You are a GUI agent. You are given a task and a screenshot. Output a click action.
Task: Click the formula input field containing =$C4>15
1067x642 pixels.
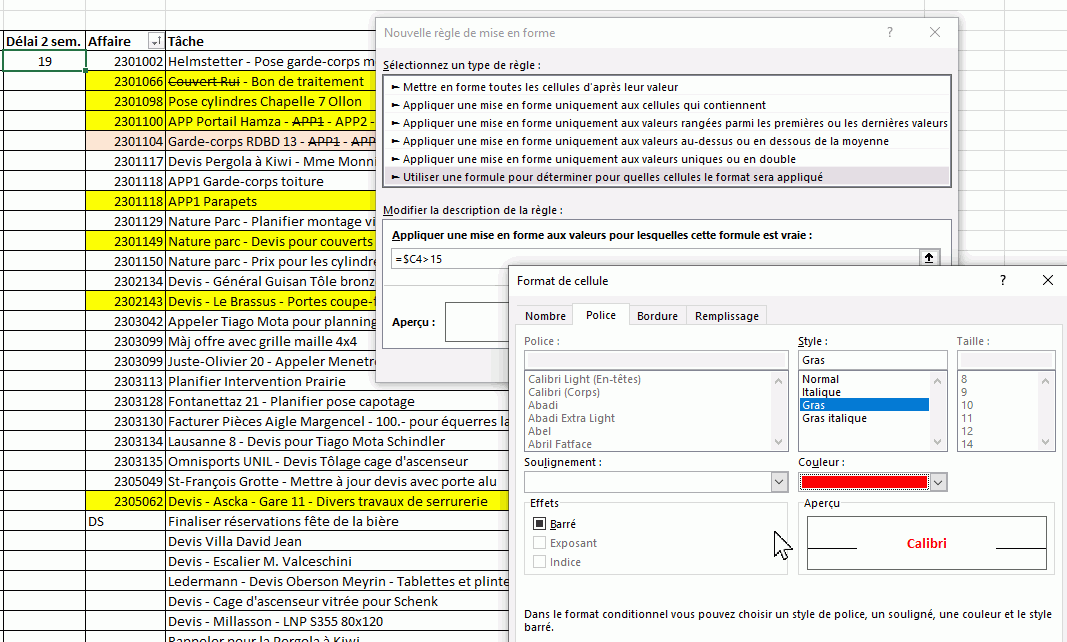point(655,258)
